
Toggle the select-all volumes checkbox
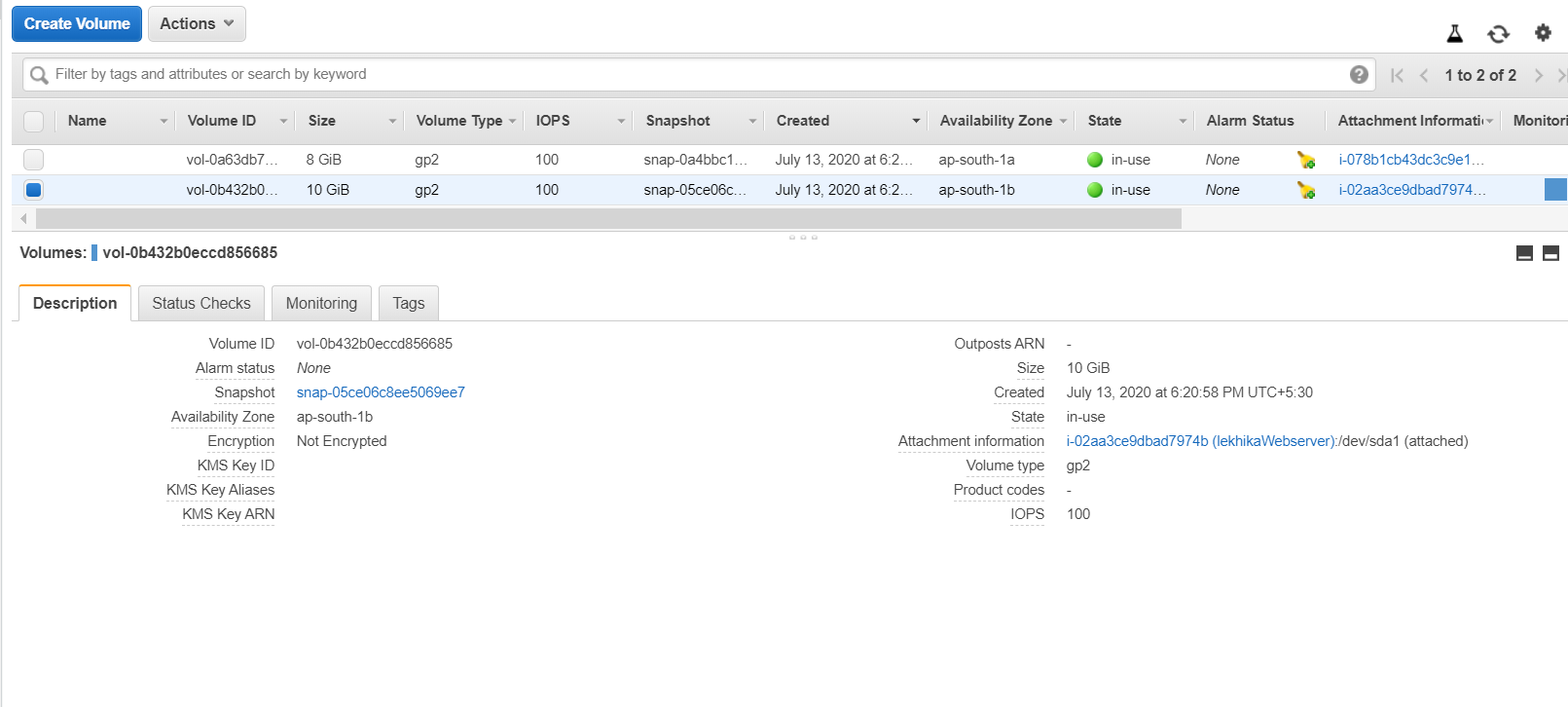coord(34,121)
